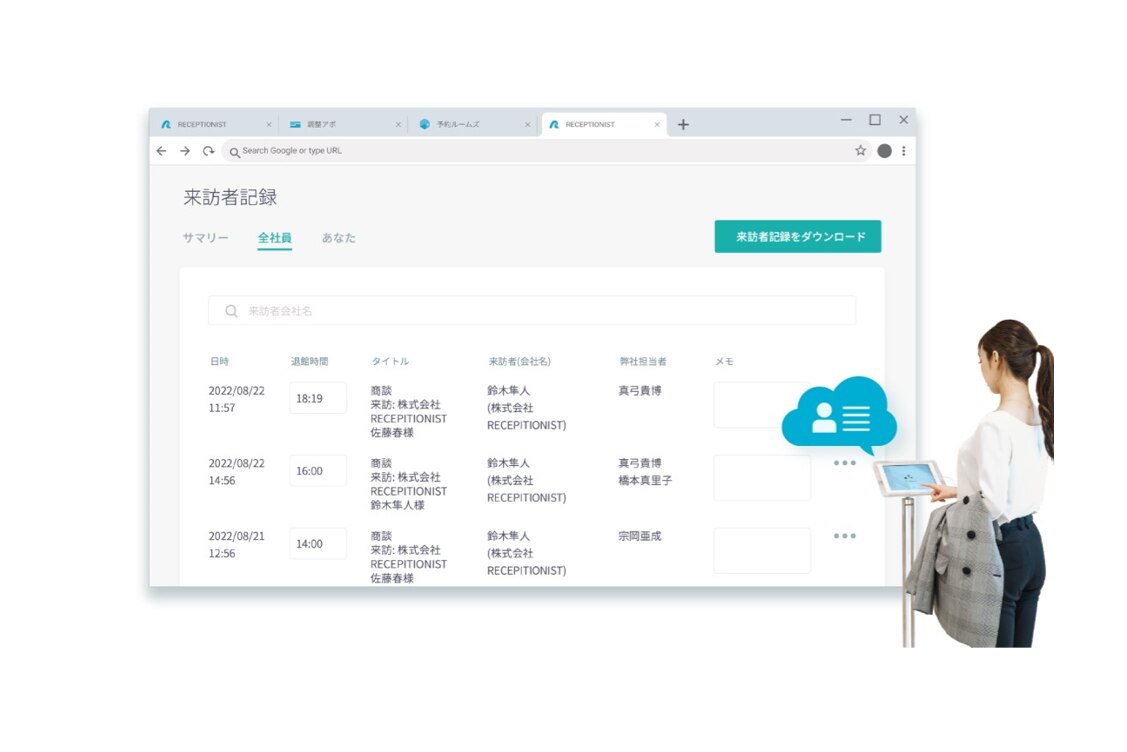1127x752 pixels.
Task: Click the 弊社担当者 column header
Action: pos(643,362)
